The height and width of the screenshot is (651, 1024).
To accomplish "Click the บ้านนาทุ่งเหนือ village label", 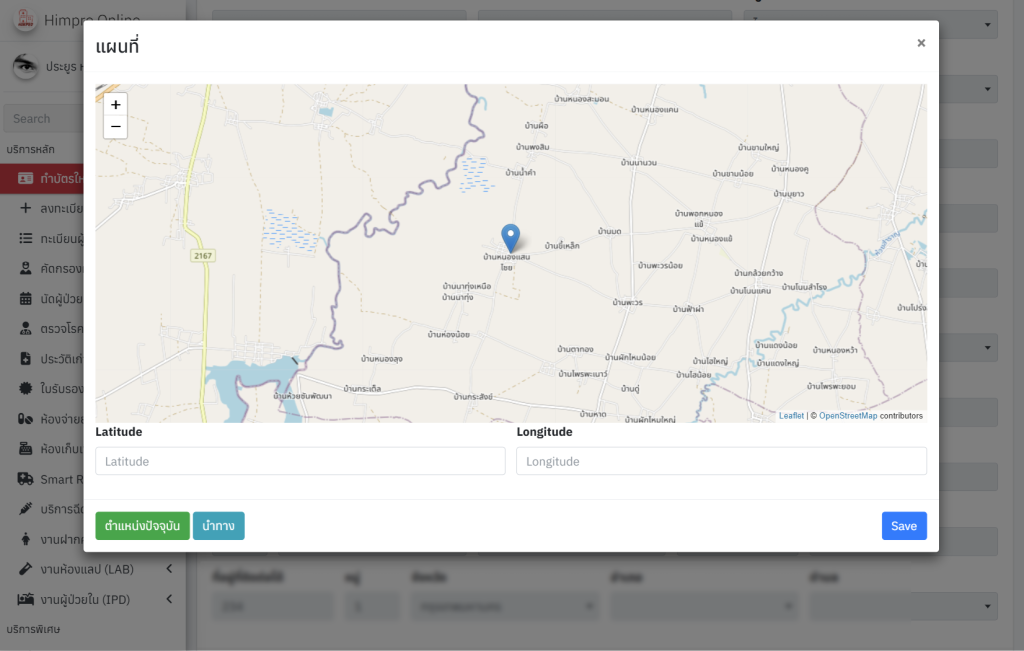I will 466,286.
